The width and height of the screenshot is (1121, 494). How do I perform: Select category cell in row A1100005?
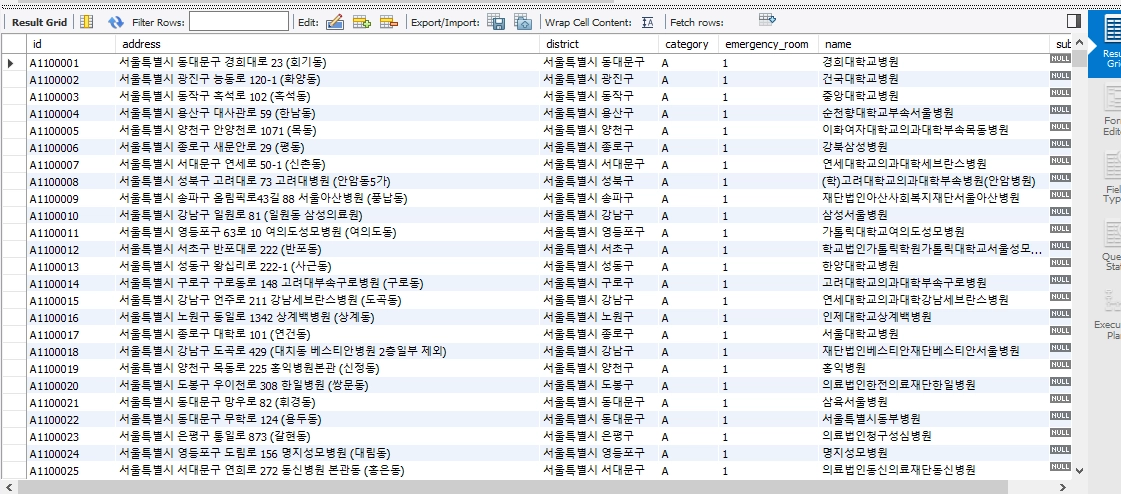click(688, 131)
